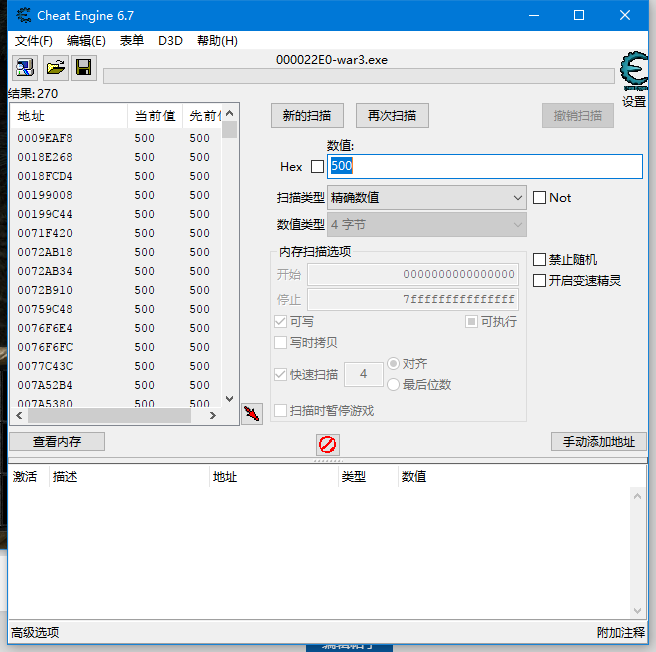Open the D3D menu
656x652 pixels.
(170, 41)
